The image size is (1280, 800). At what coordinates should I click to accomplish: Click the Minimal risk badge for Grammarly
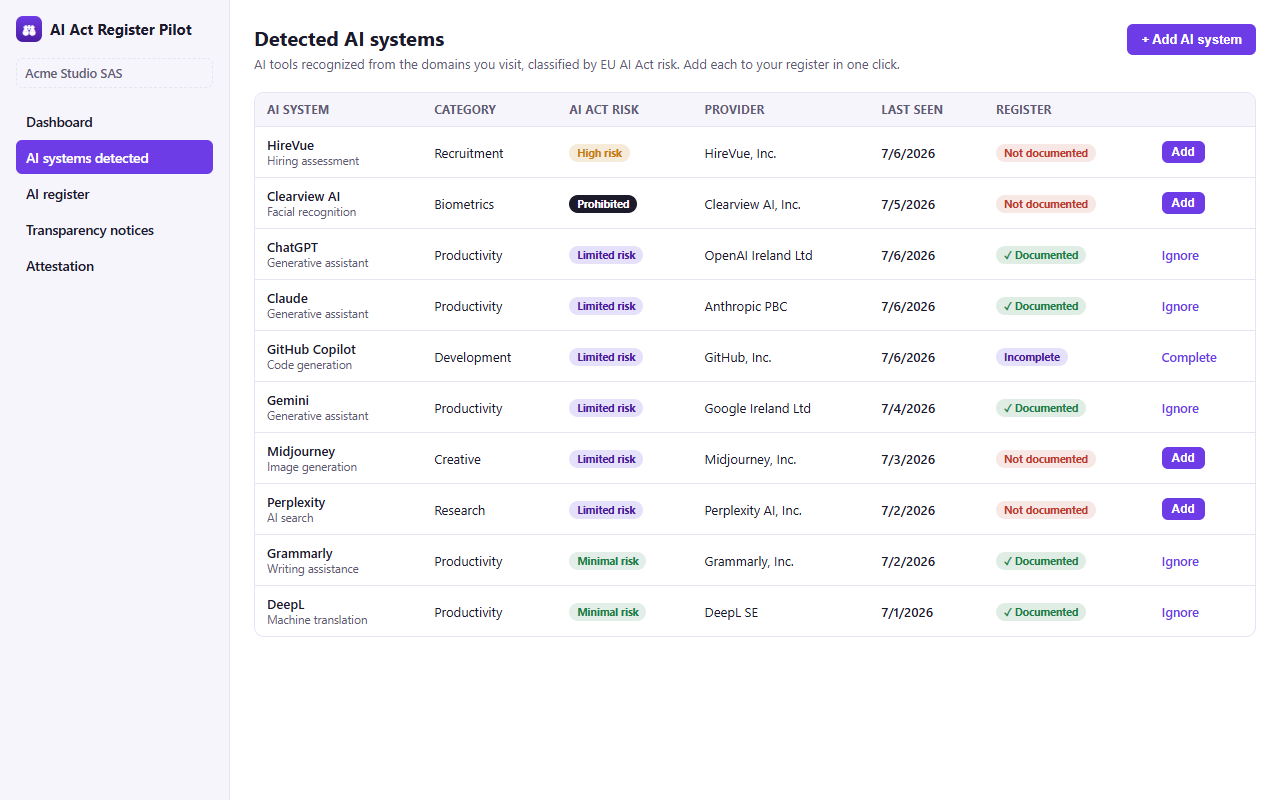click(x=608, y=561)
